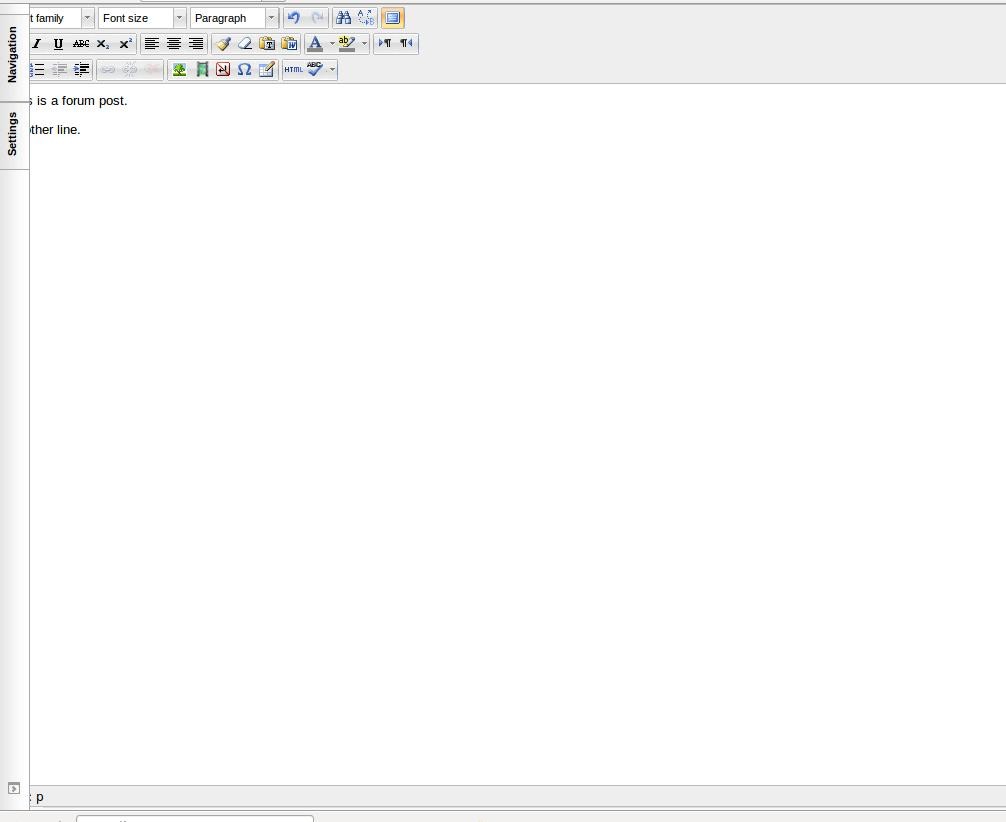1006x822 pixels.
Task: Click the greyed-out Prevent automatic linking icon
Action: (x=152, y=70)
